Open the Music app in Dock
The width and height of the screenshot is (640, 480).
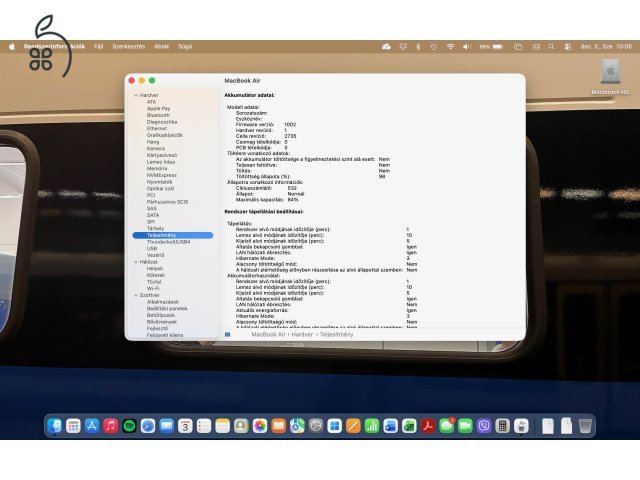point(111,426)
